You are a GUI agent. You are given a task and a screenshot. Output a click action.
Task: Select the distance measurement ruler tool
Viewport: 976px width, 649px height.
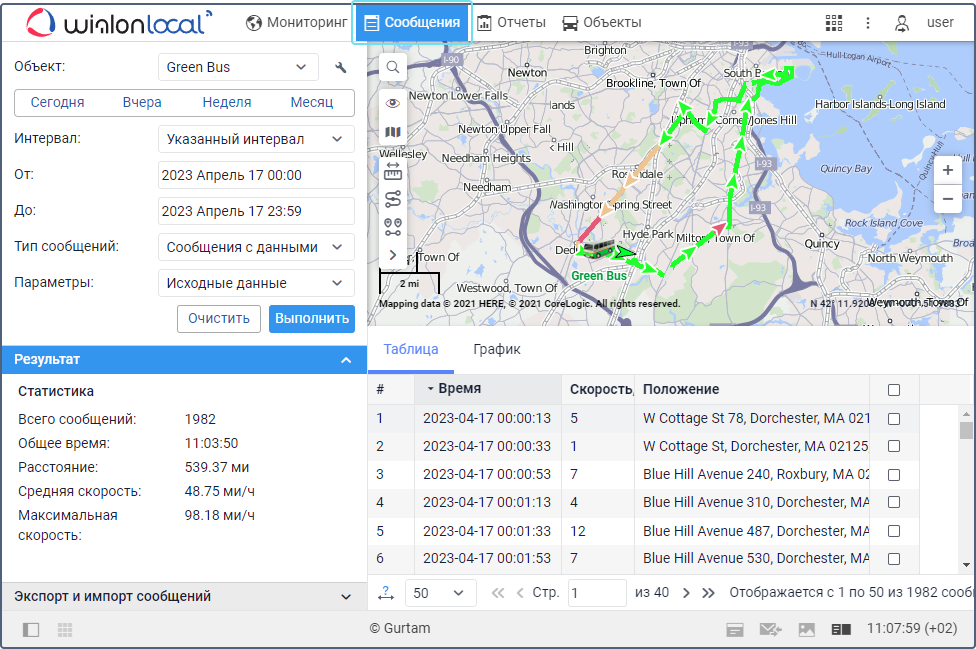(x=393, y=170)
